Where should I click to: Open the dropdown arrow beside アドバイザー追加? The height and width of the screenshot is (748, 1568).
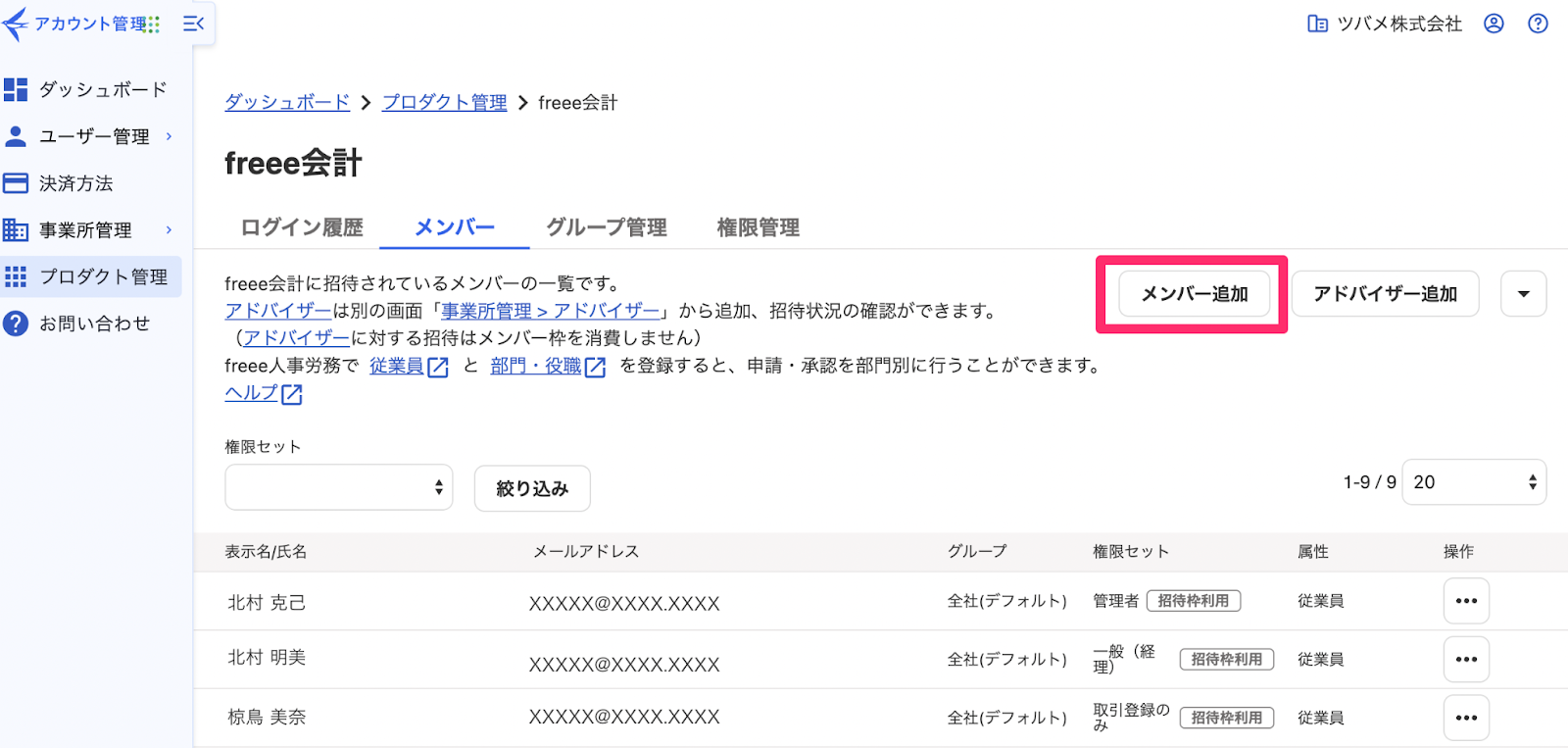tap(1524, 294)
